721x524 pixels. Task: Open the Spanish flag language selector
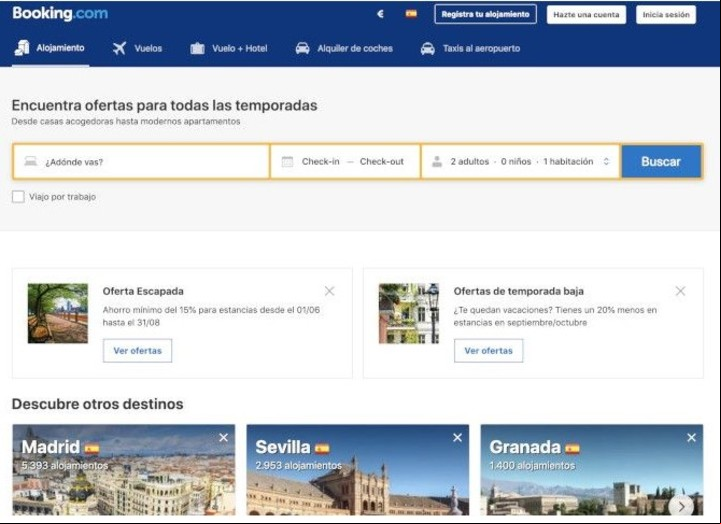(411, 14)
